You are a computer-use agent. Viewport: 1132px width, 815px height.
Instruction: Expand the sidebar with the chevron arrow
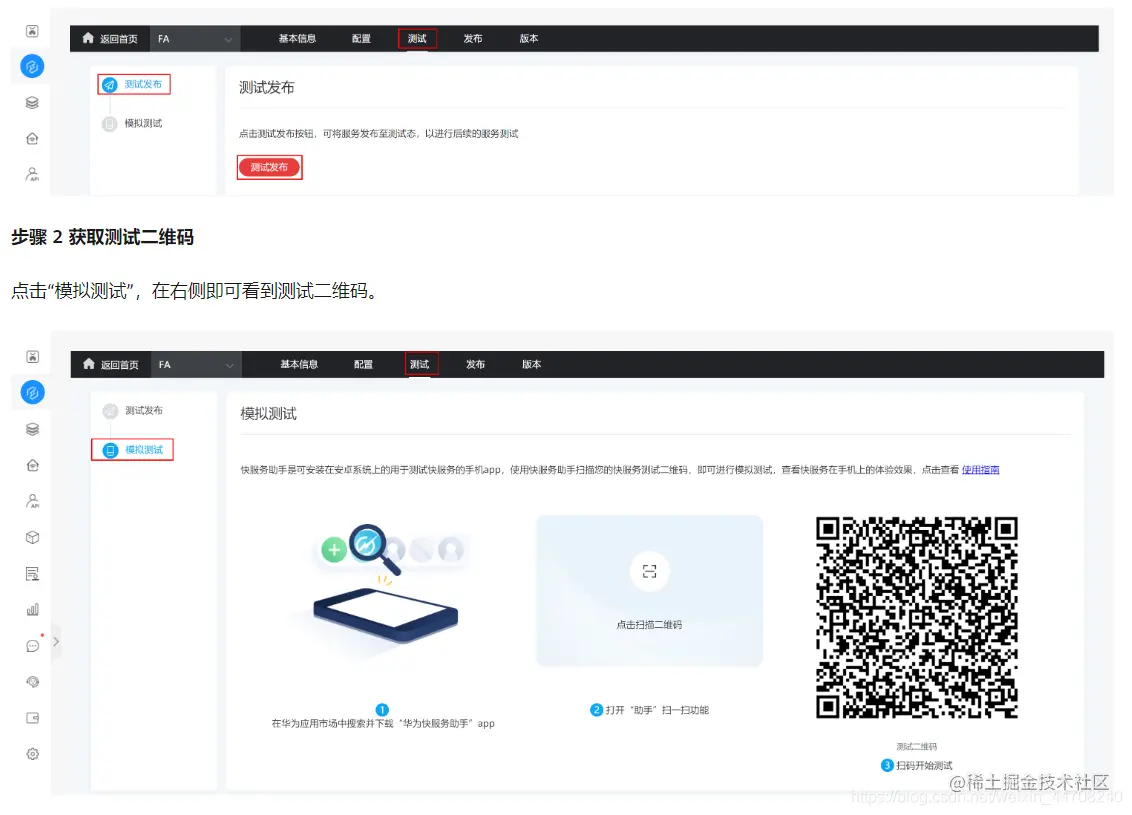point(57,641)
